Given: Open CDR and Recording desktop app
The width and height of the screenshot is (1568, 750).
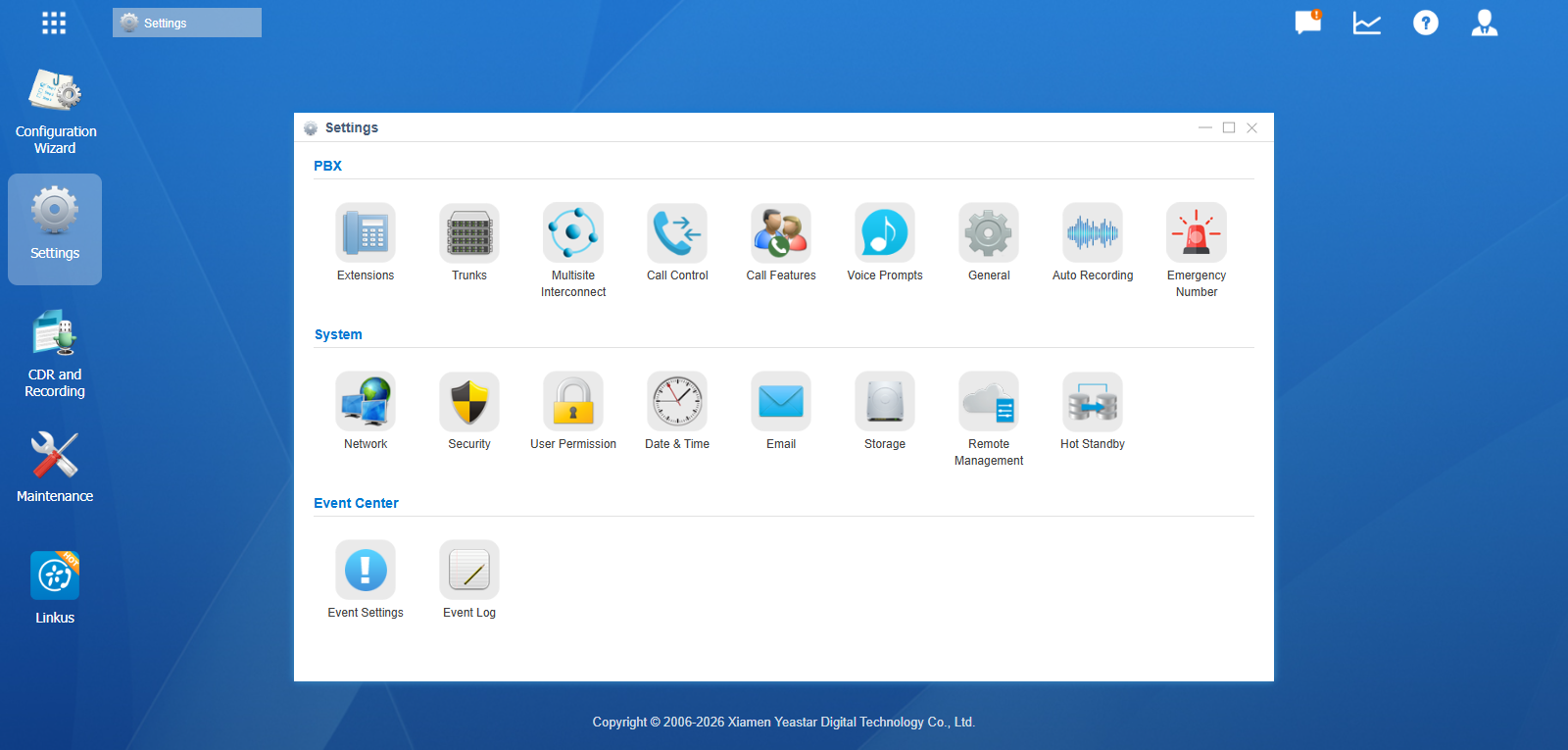Looking at the screenshot, I should (x=55, y=353).
